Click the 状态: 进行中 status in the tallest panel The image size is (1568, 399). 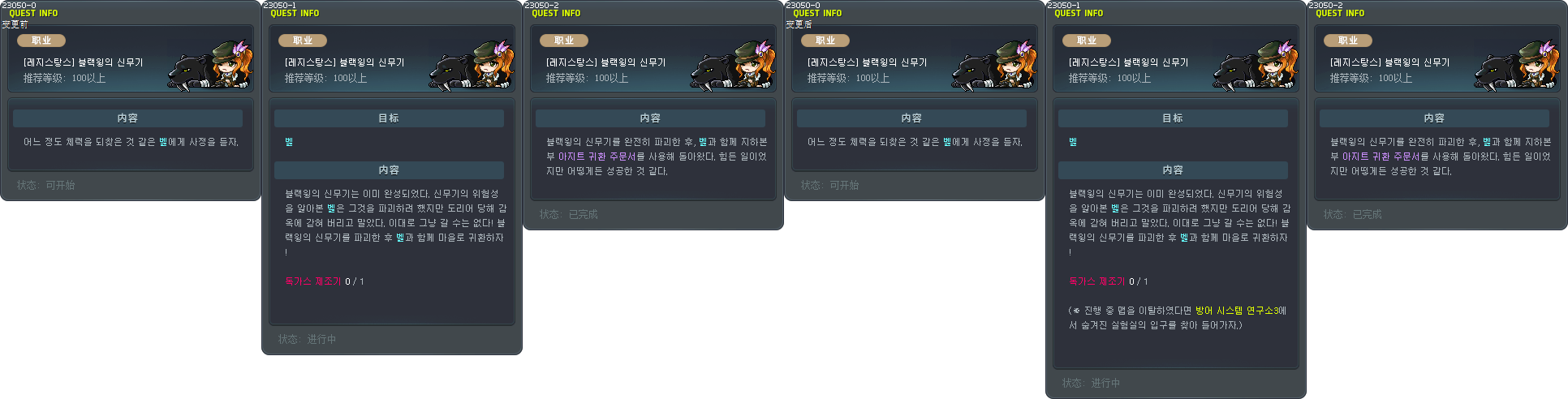click(1091, 384)
